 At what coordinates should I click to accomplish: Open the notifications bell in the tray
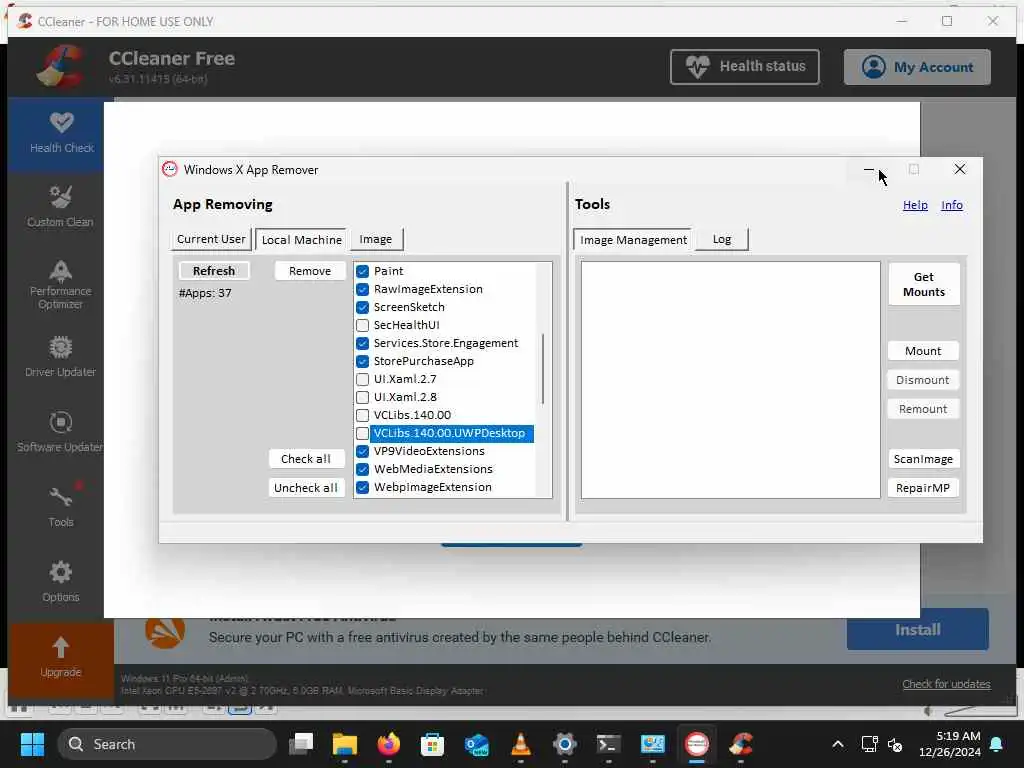997,744
